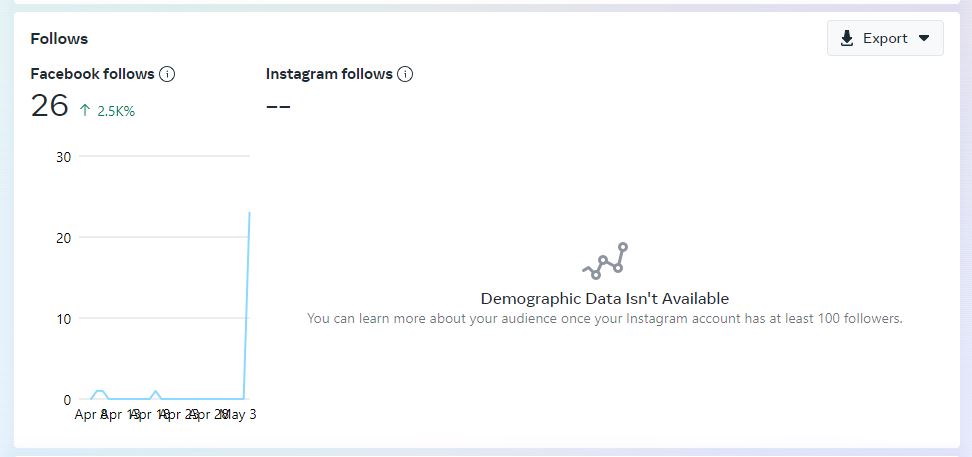Click the Facebook follows label
Screen dimensions: 972x457
click(x=92, y=74)
